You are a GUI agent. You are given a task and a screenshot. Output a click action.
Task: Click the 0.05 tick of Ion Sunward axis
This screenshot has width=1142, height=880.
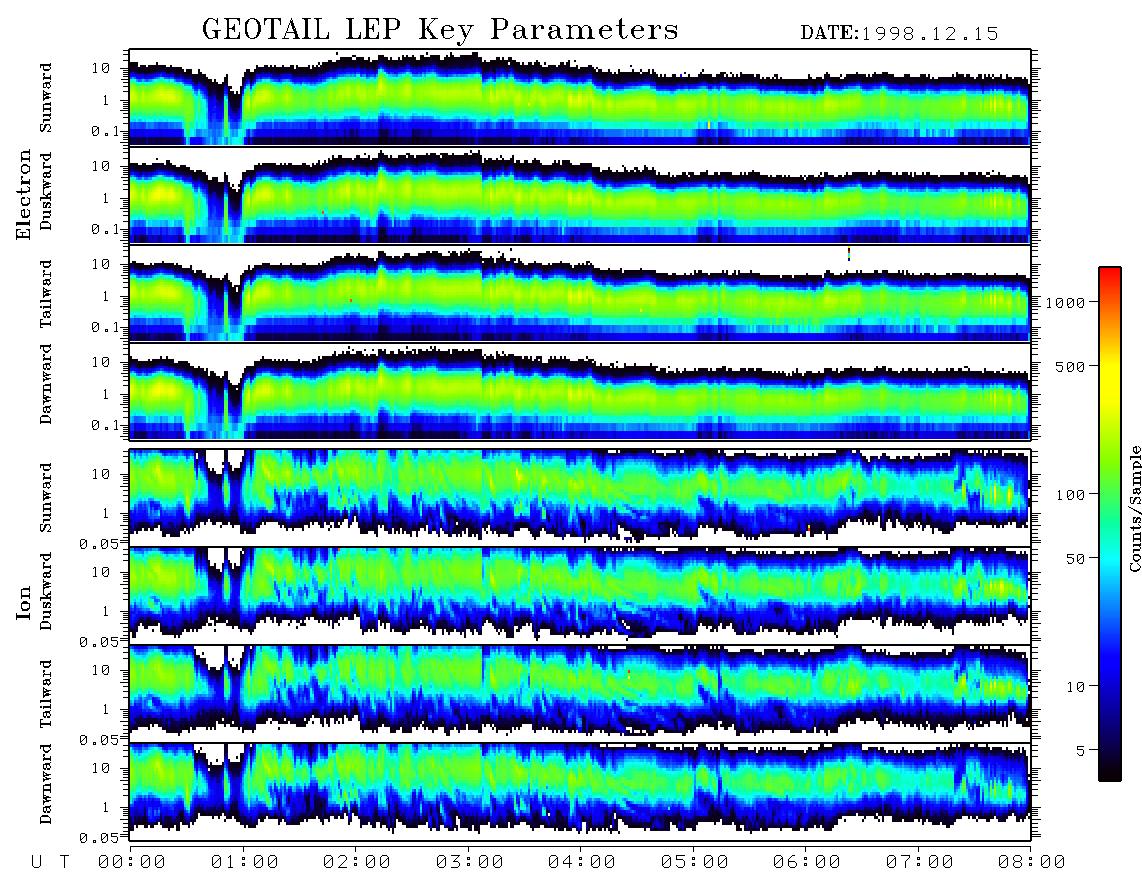tap(98, 543)
